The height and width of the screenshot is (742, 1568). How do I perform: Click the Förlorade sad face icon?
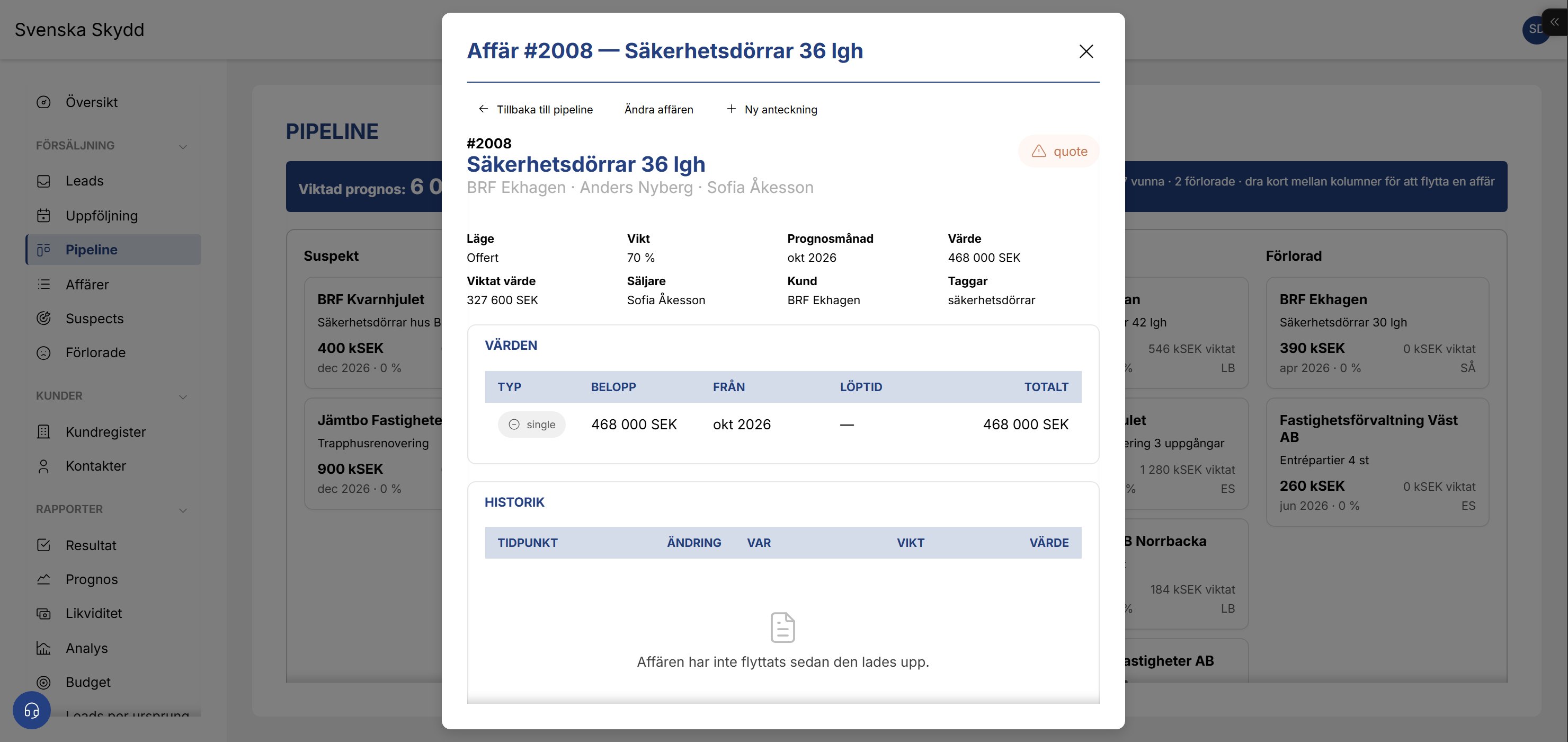[44, 353]
